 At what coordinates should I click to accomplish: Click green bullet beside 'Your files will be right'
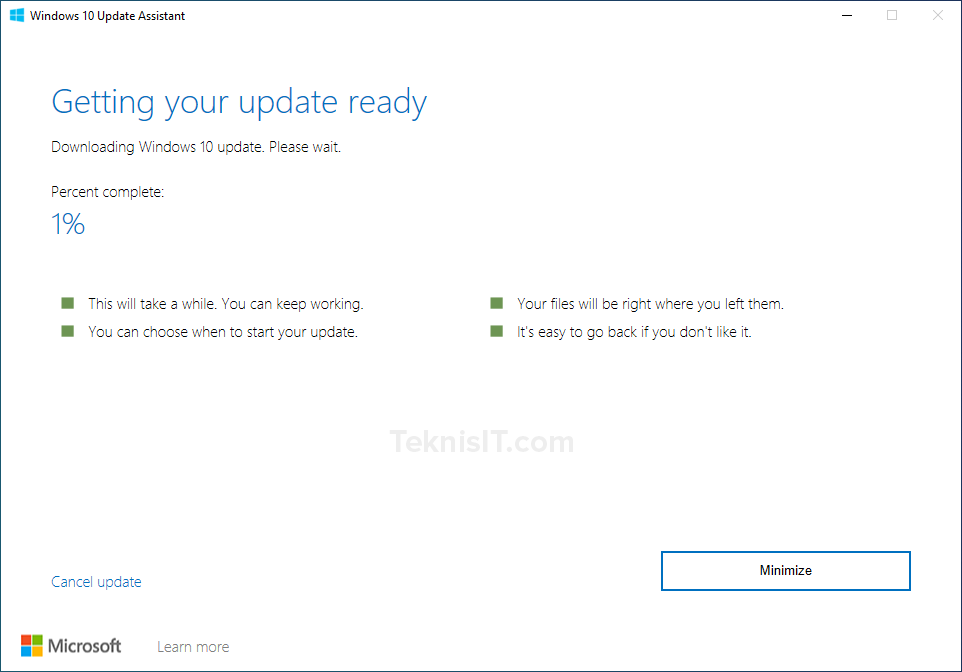coord(497,303)
